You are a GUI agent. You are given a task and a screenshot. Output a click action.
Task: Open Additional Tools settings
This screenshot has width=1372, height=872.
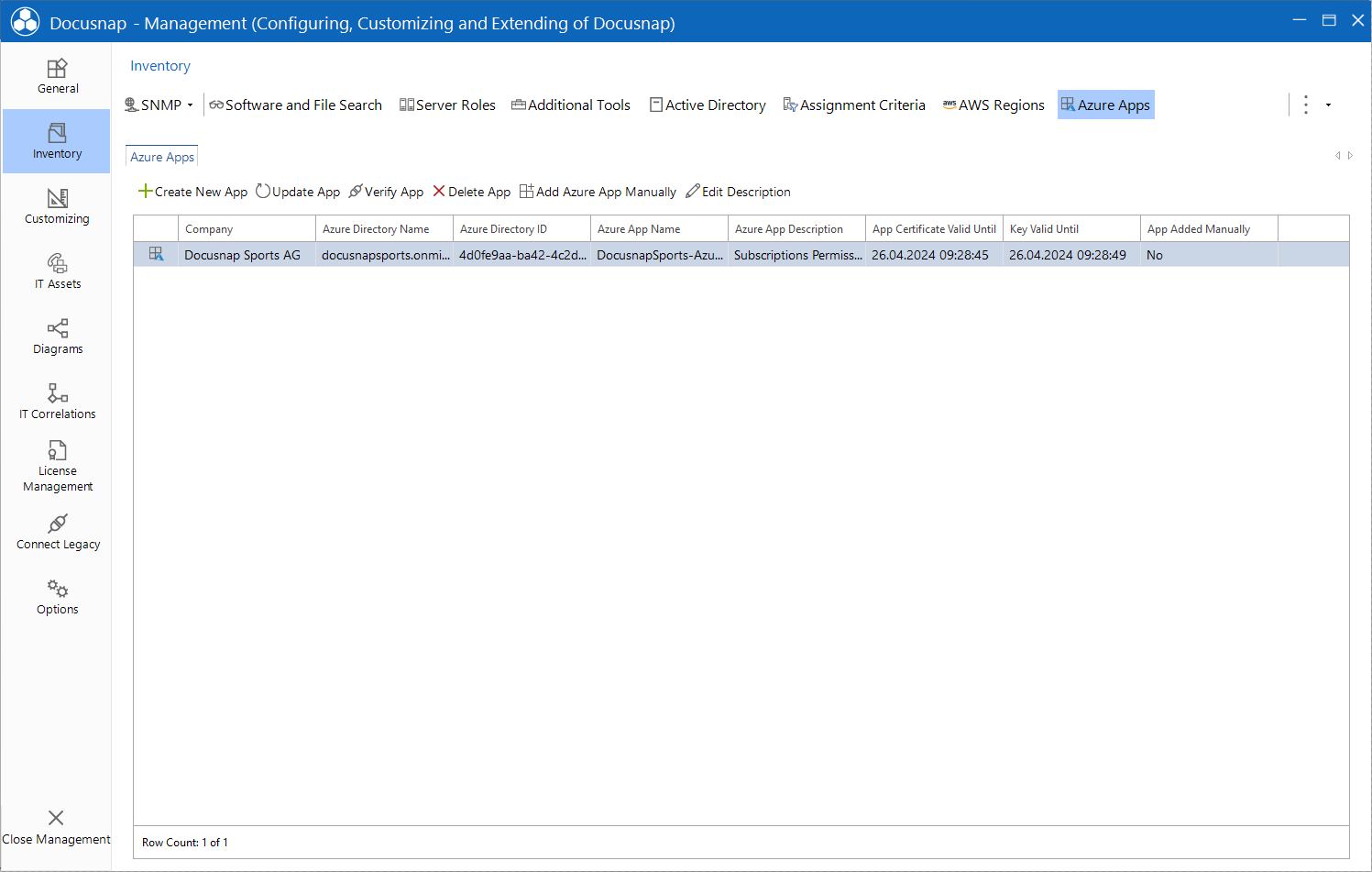tap(571, 105)
